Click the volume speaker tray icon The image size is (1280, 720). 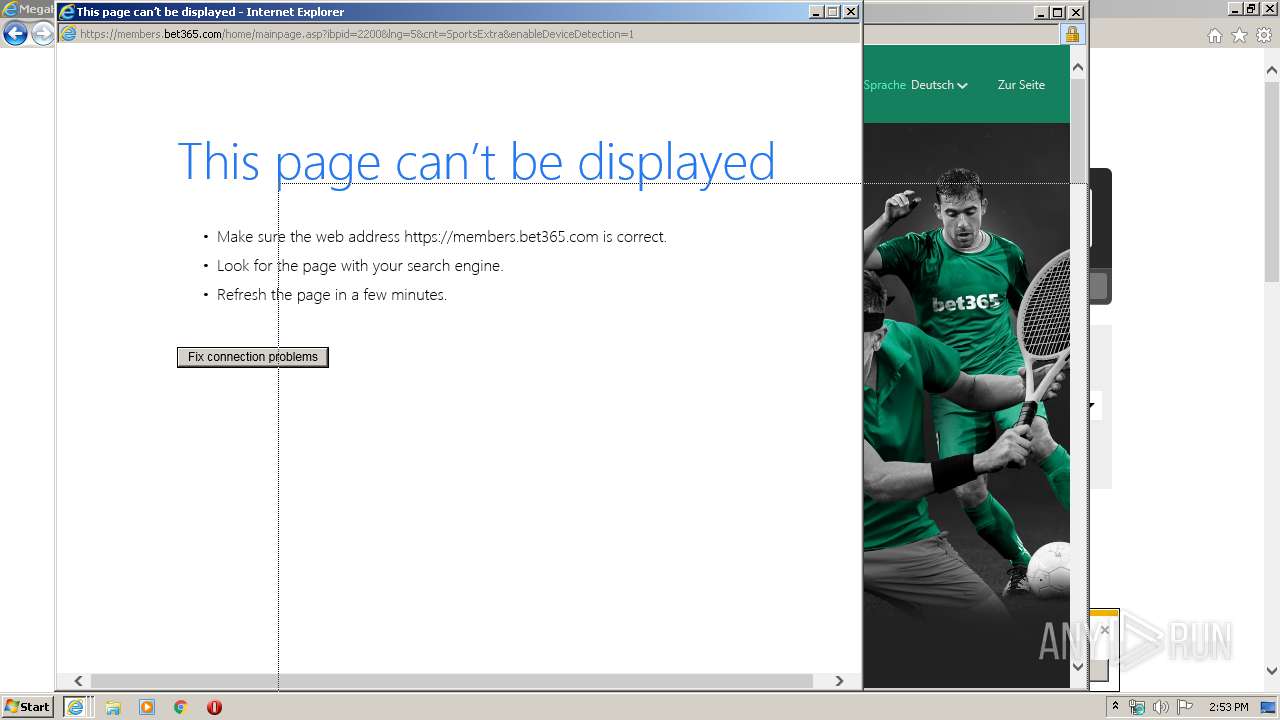(1161, 707)
